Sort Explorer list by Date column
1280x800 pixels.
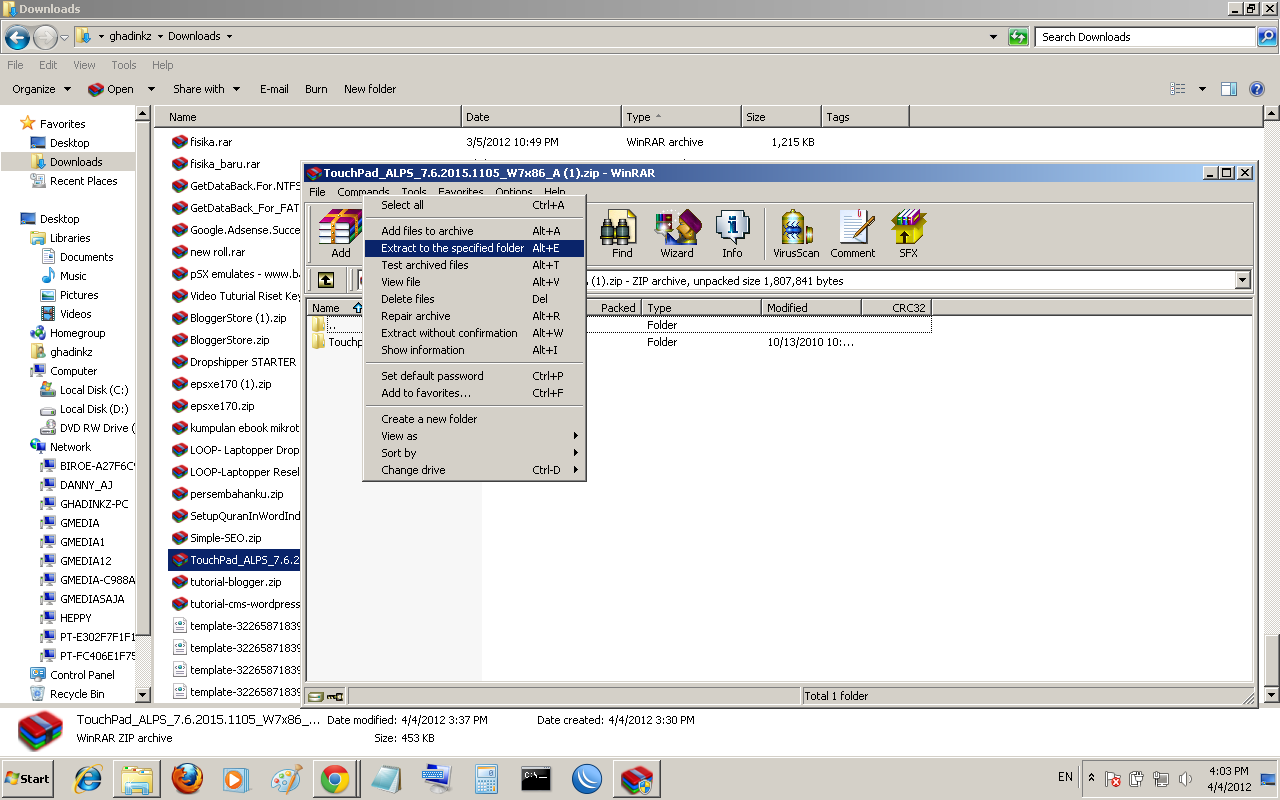(x=541, y=117)
